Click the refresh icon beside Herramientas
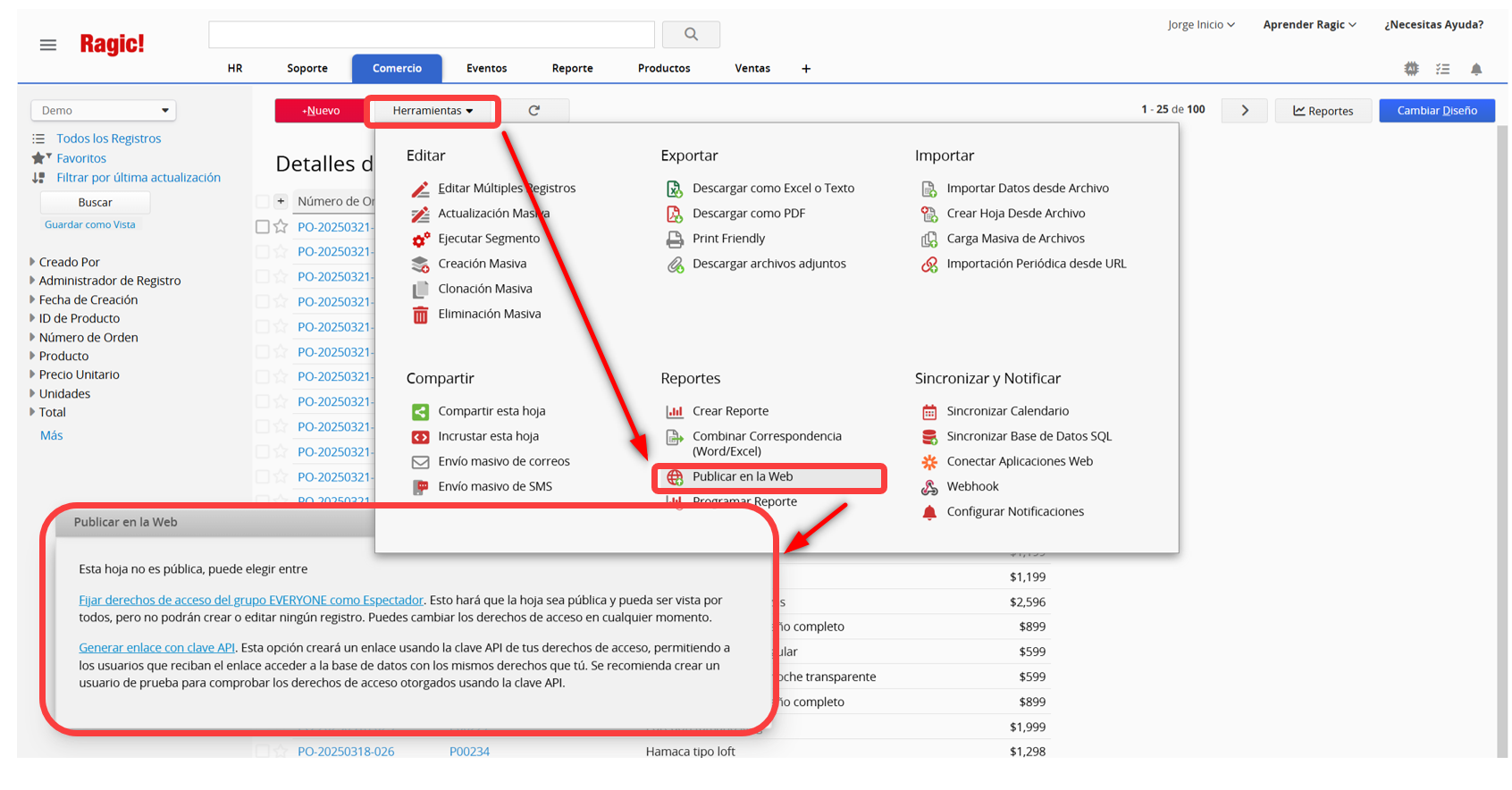This screenshot has height=790, width=1512. [x=534, y=110]
